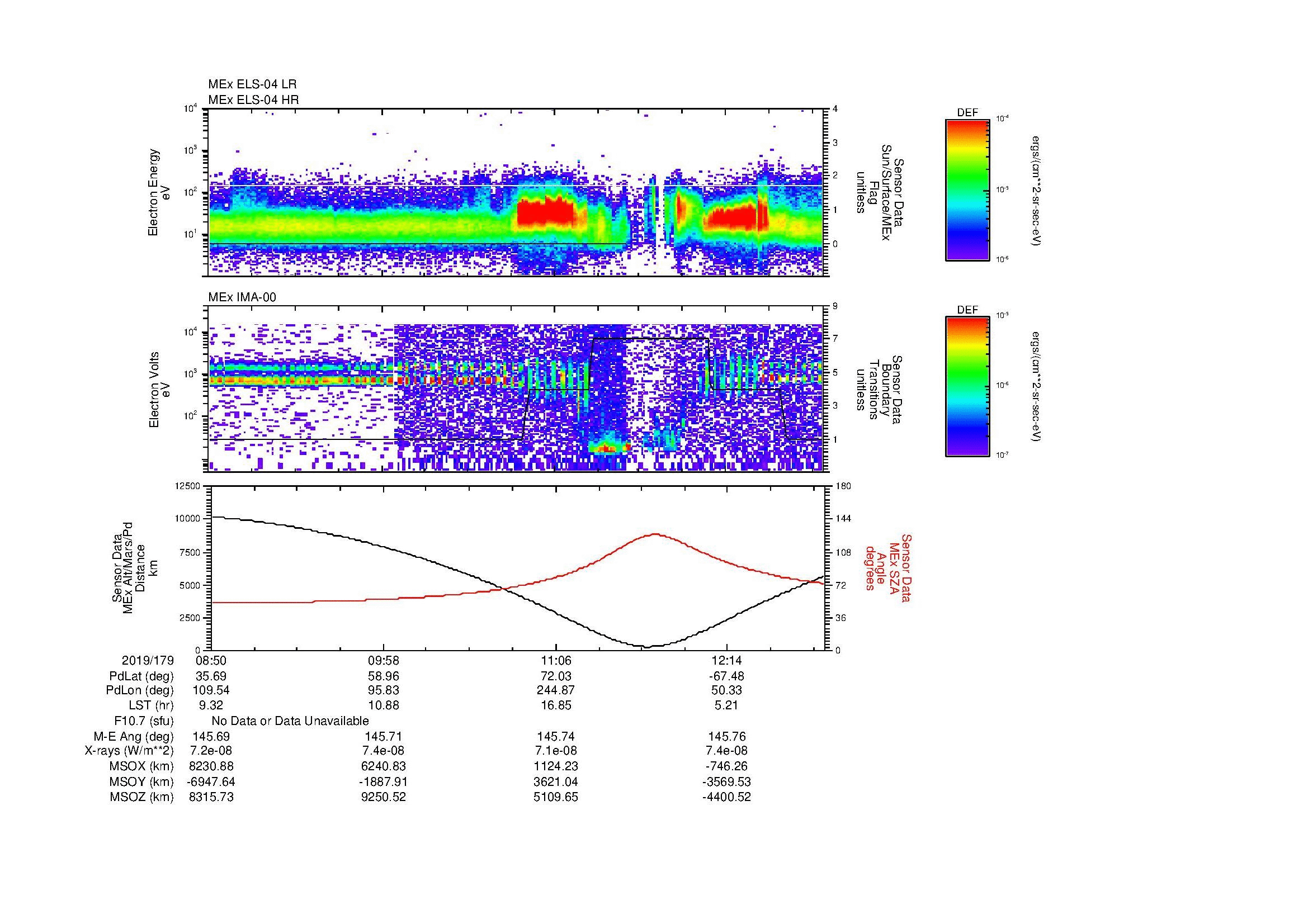Click the 08:50 time tick label
1308x924 pixels.
(211, 661)
